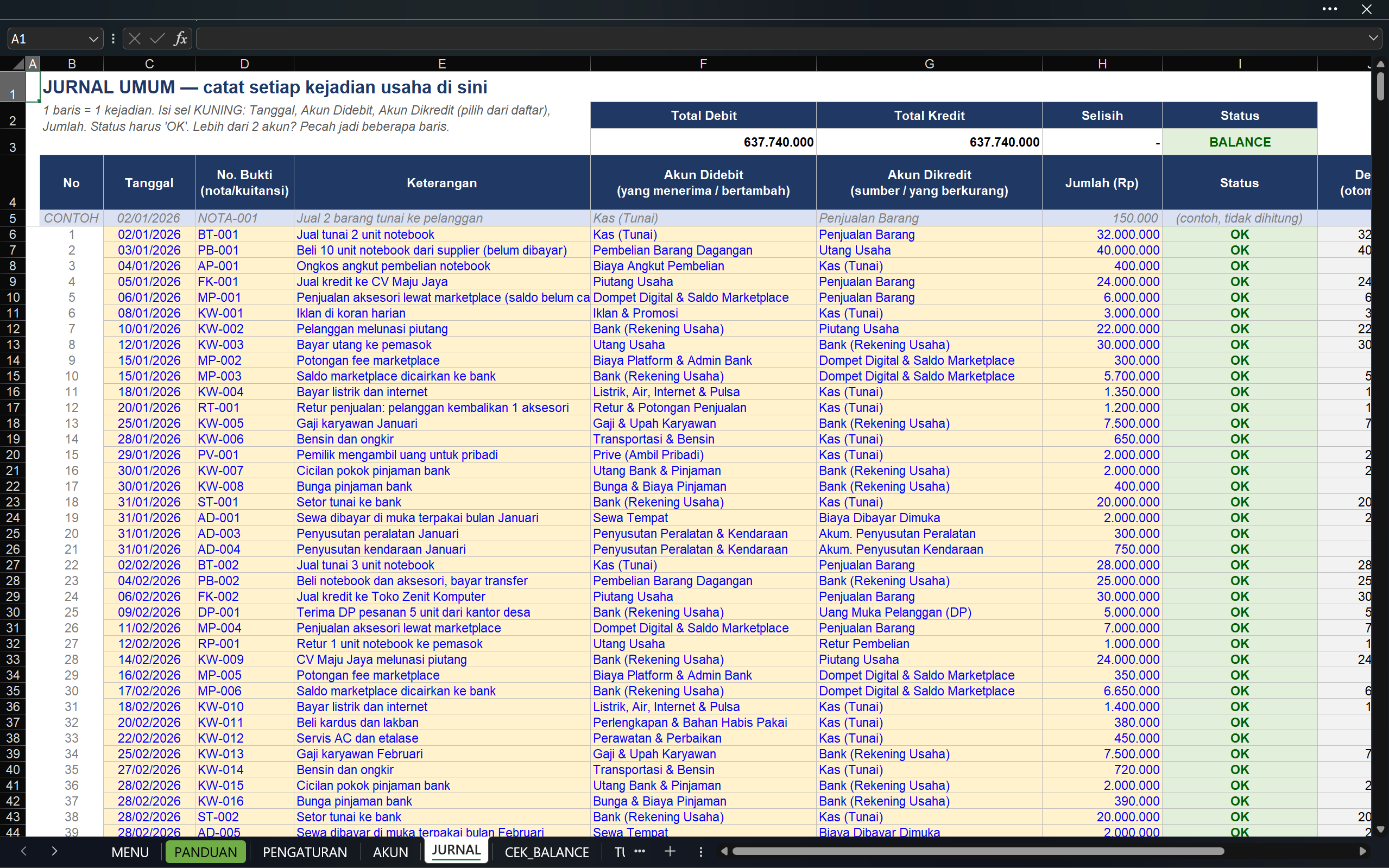Open the three-dot menu beside Name Box

point(113,39)
